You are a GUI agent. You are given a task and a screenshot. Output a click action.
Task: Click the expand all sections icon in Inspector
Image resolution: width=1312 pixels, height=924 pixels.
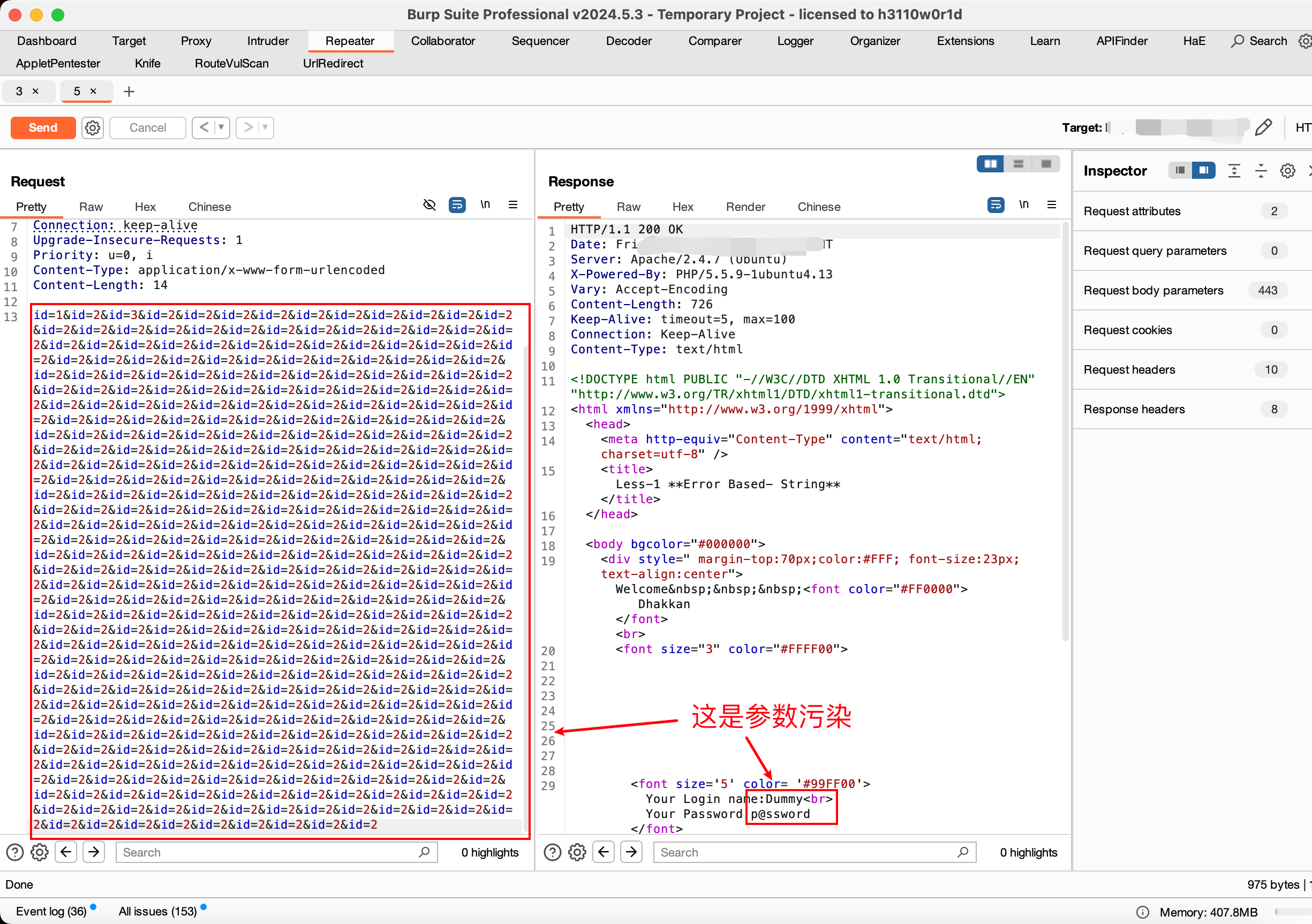[1234, 171]
